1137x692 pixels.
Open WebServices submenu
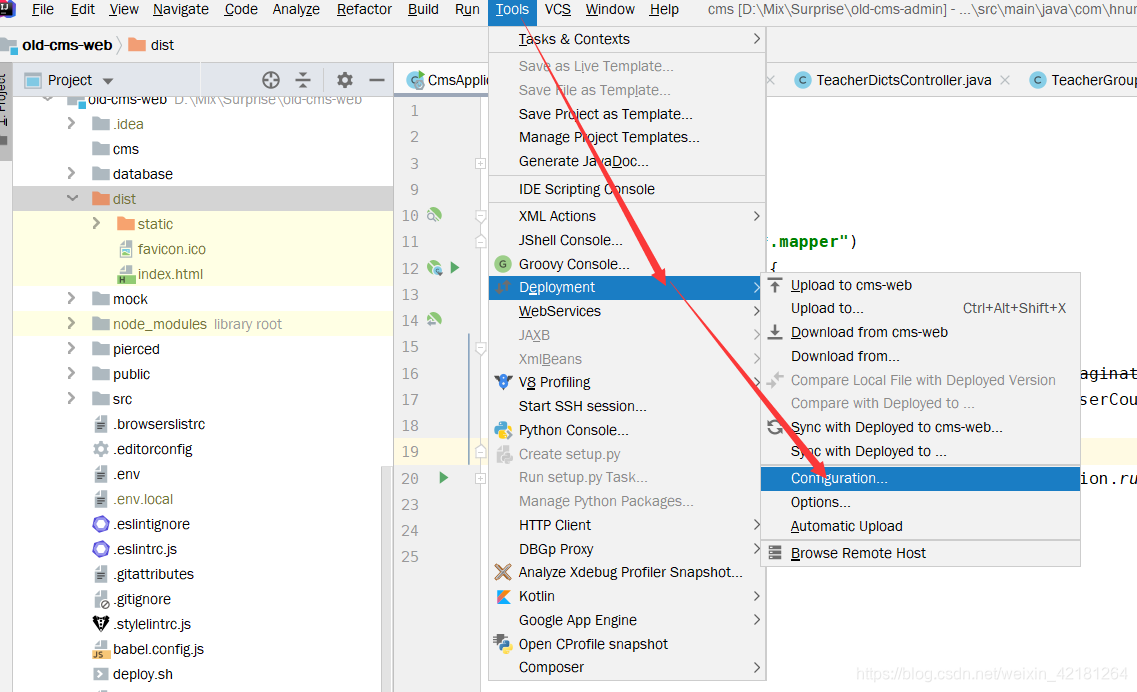click(627, 311)
